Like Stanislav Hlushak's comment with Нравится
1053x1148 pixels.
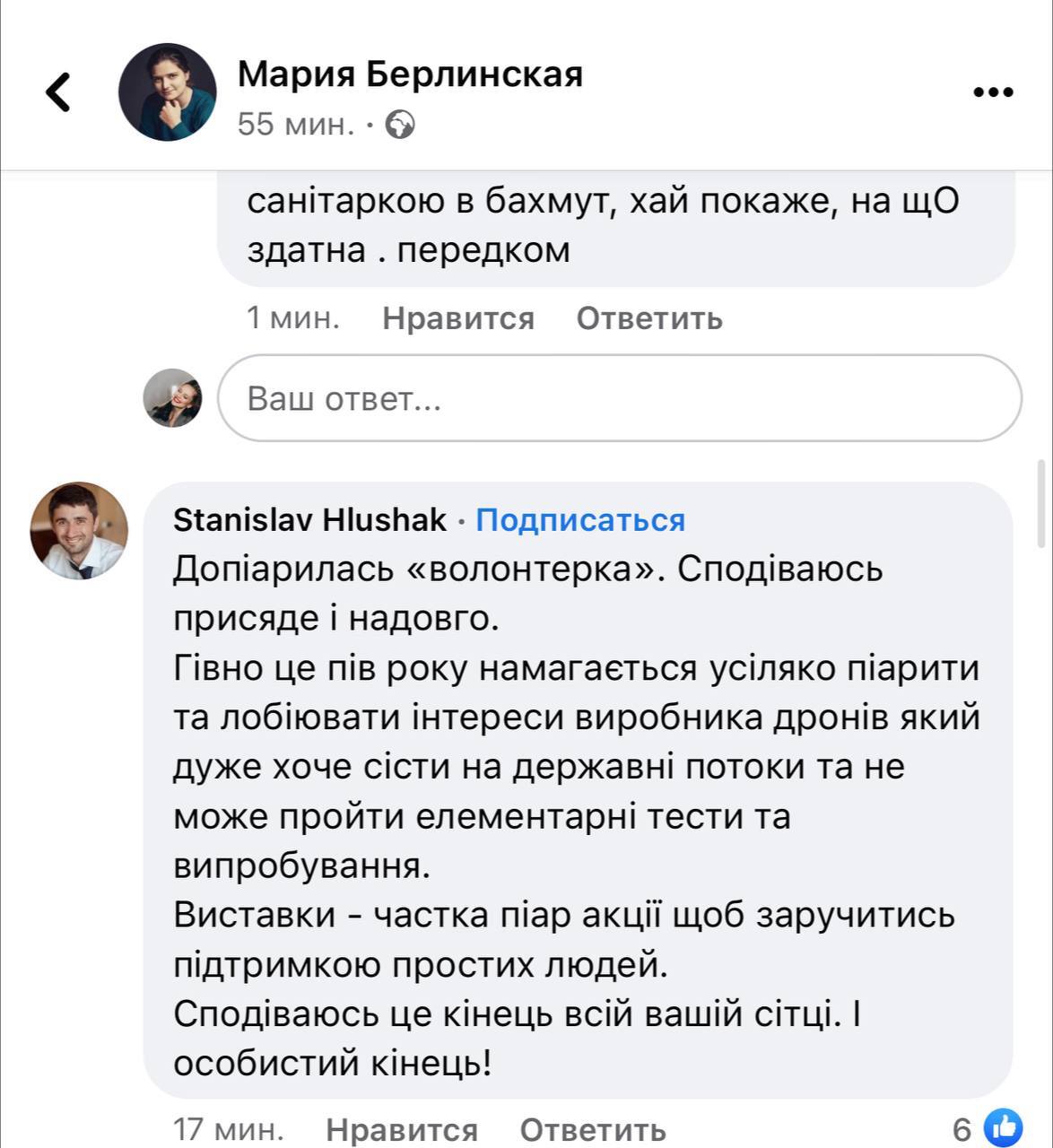point(401,1129)
